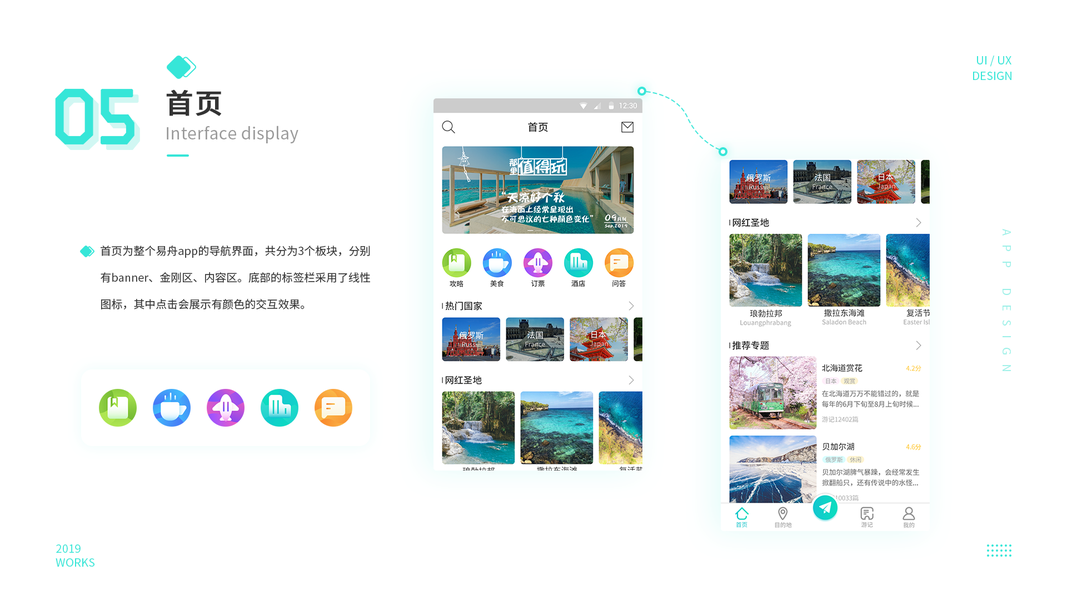Open 法国 France card under 热门国家
This screenshot has width=1067, height=600.
click(x=535, y=339)
